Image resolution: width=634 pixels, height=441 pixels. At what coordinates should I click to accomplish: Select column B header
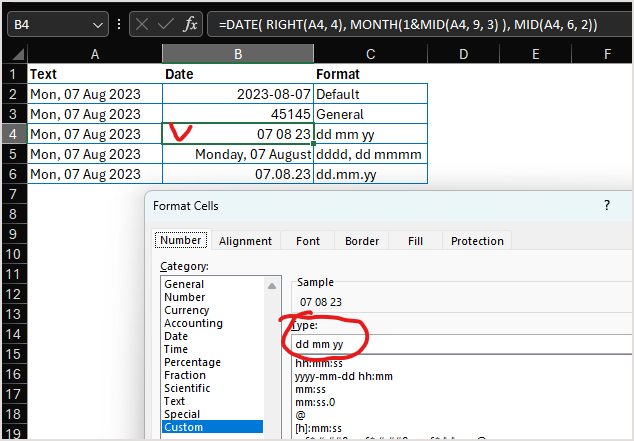238,54
